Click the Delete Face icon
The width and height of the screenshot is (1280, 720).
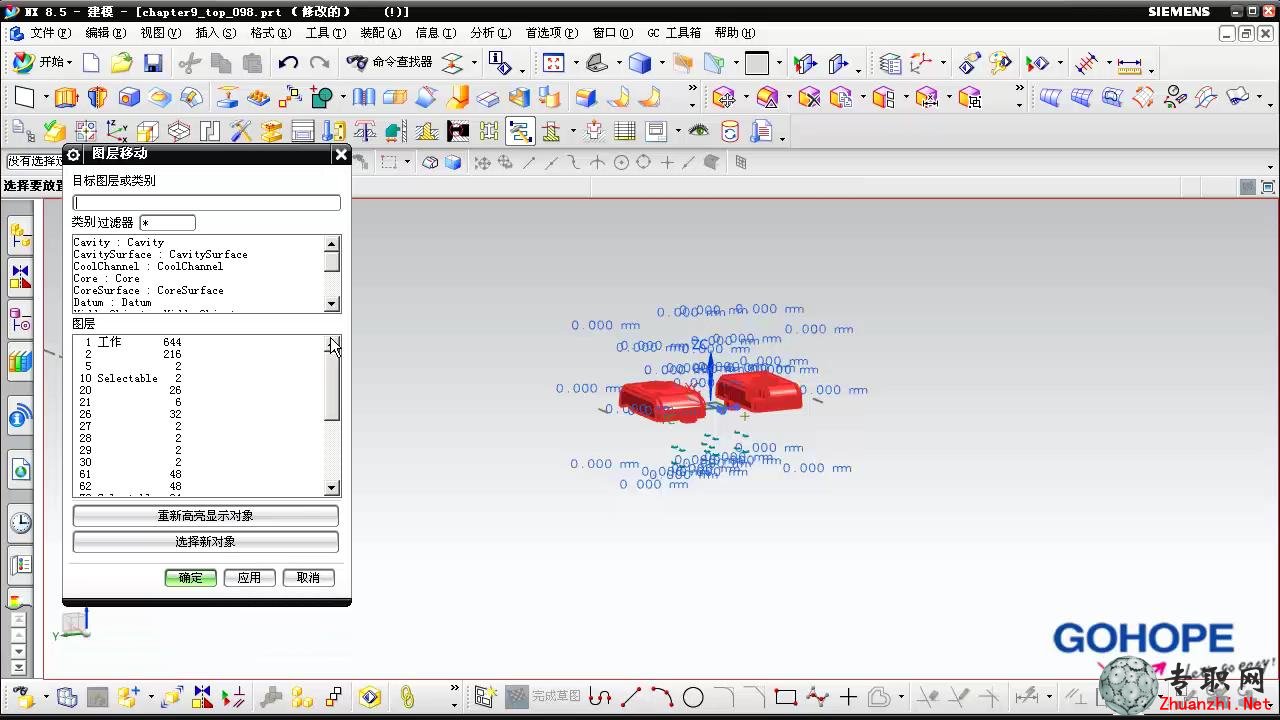coord(810,98)
